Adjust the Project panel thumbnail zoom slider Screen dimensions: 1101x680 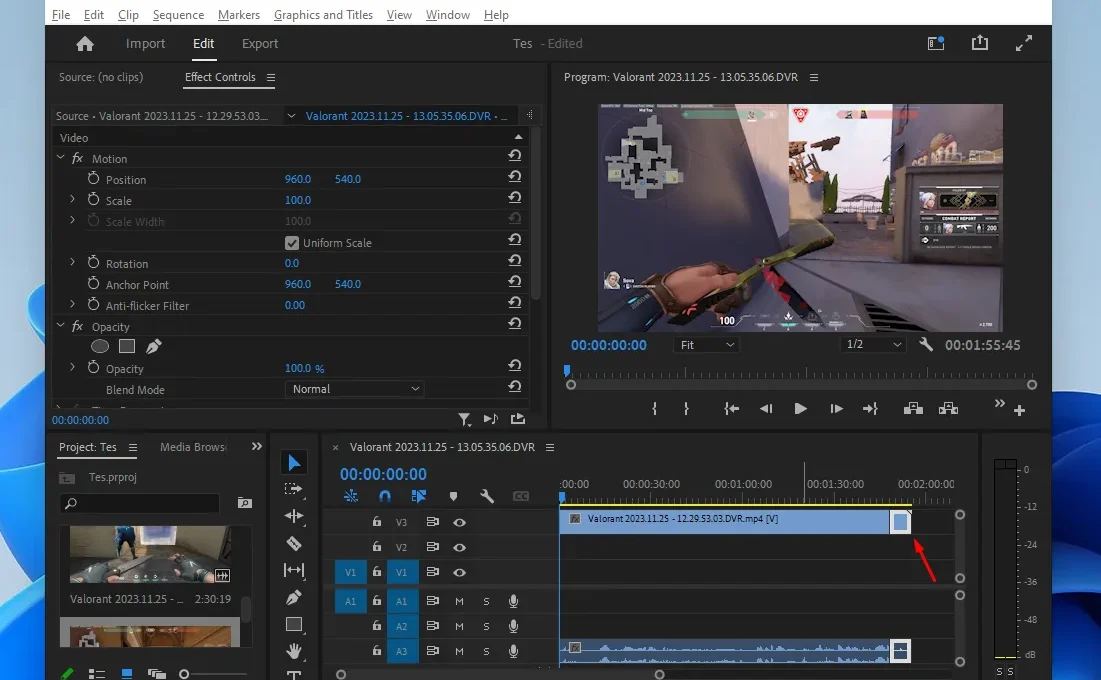[x=184, y=674]
